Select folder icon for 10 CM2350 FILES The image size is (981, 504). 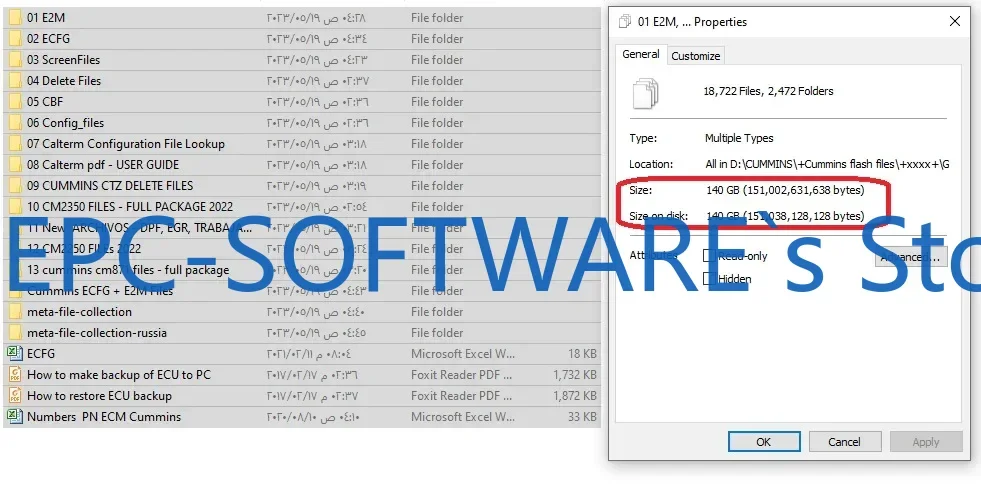point(15,206)
